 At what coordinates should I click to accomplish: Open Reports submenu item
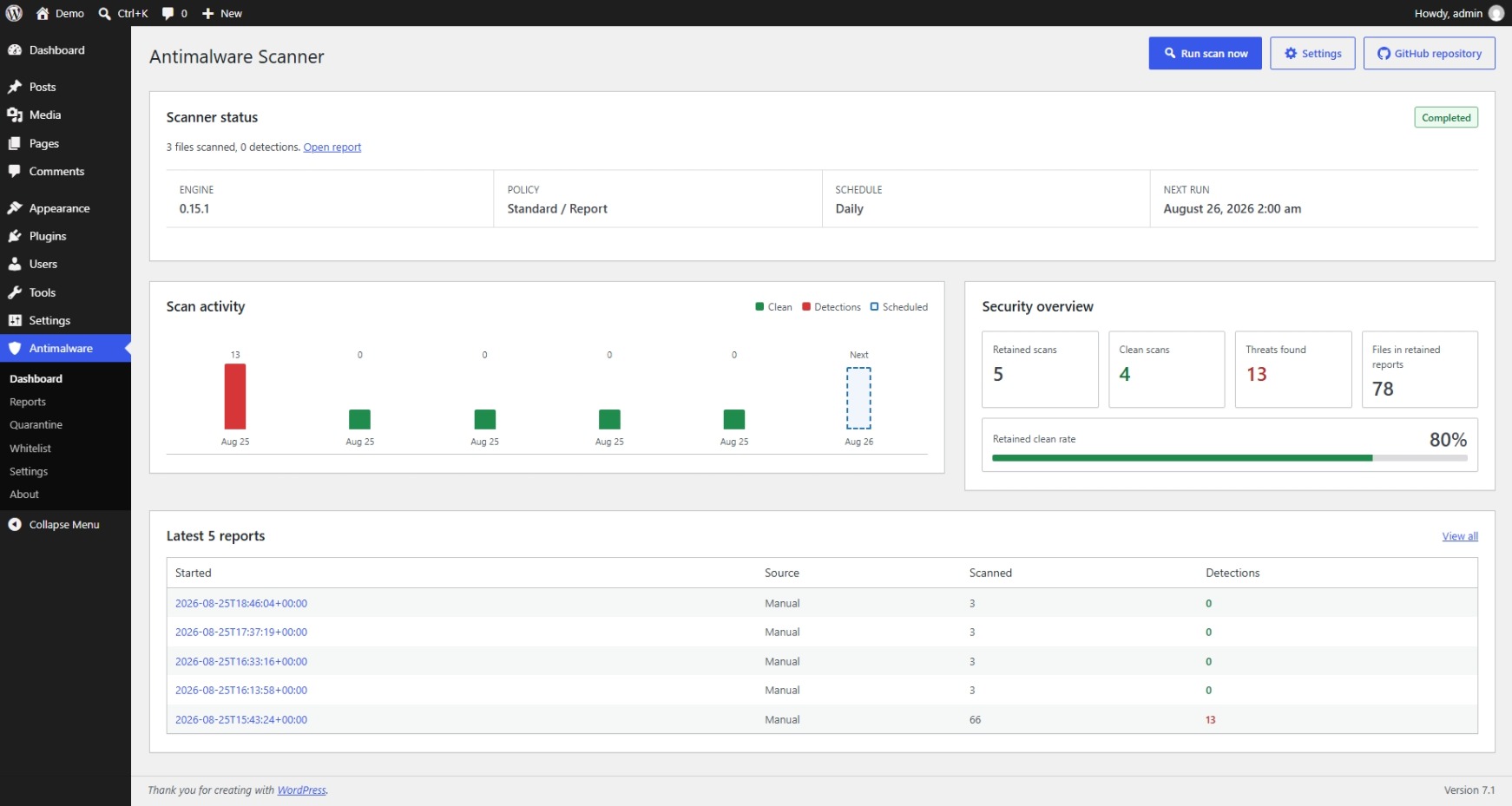tap(28, 402)
